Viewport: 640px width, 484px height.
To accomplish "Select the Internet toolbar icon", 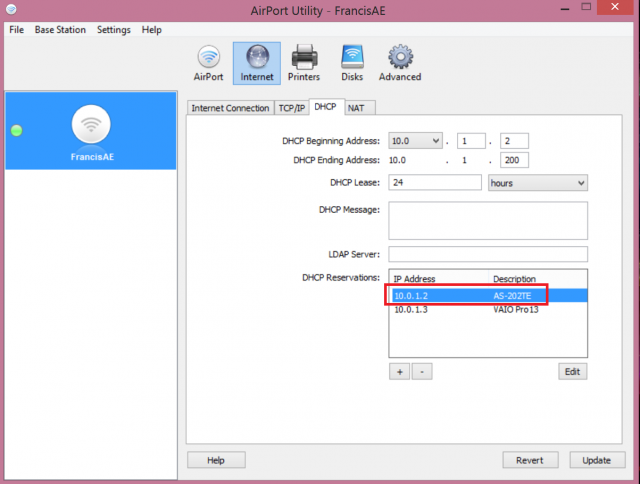I will 257,64.
